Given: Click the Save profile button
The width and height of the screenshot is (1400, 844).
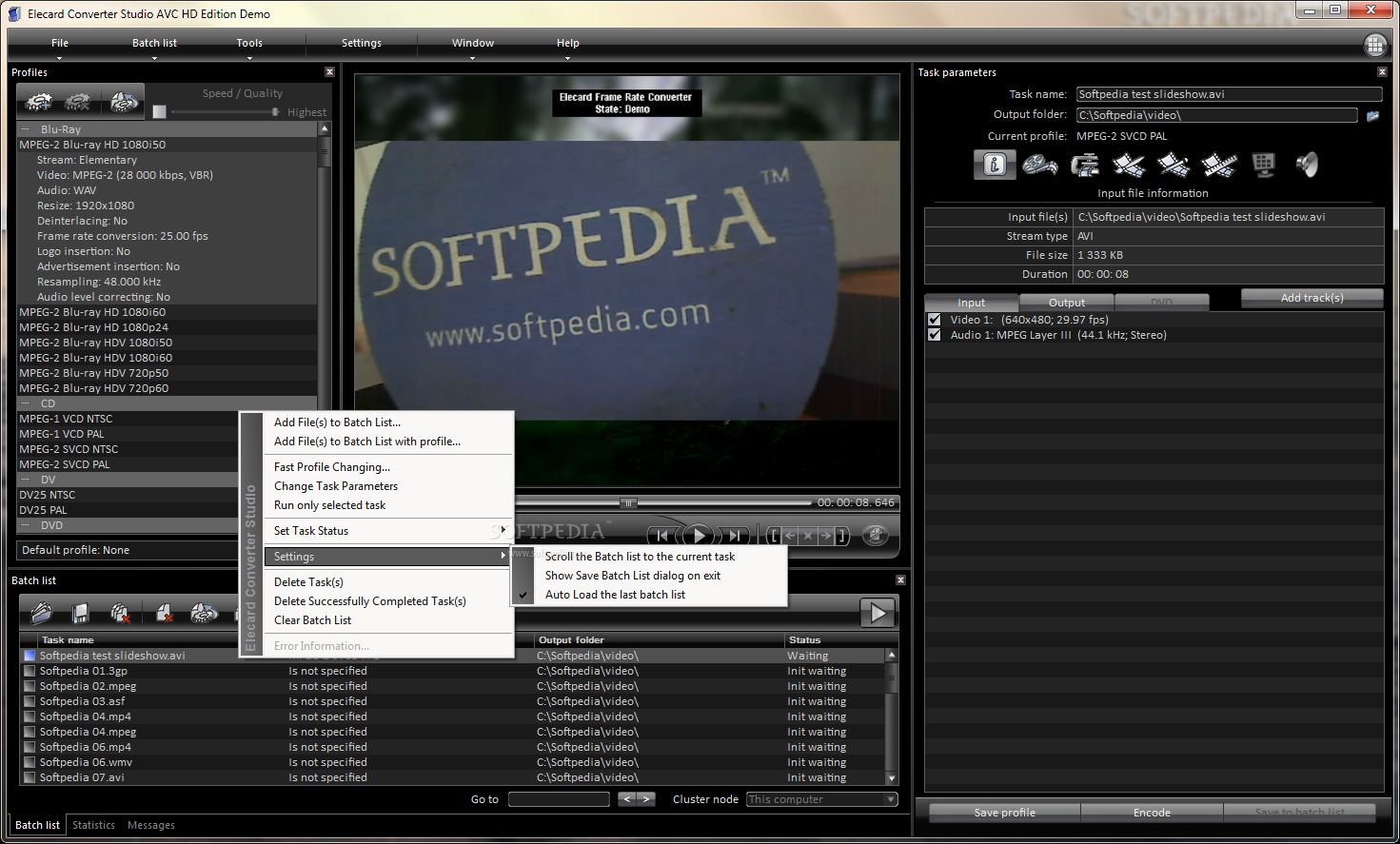Looking at the screenshot, I should pos(1004,813).
